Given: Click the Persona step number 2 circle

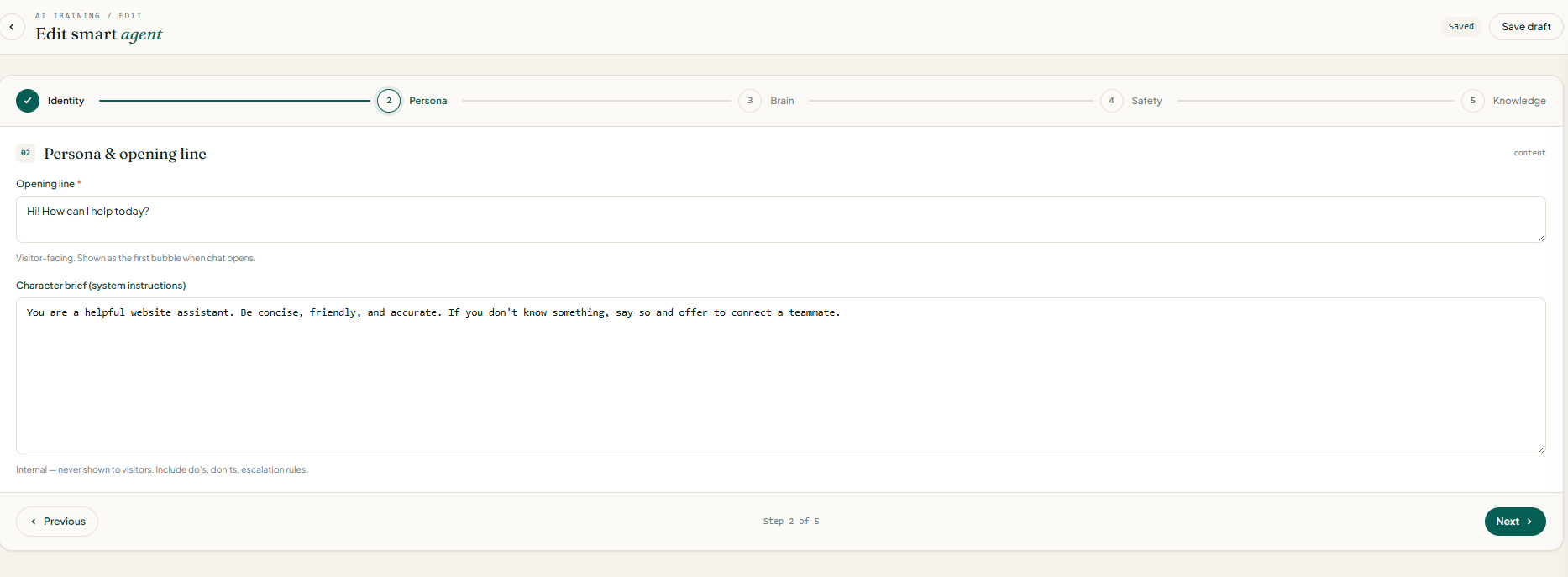Looking at the screenshot, I should (x=389, y=101).
